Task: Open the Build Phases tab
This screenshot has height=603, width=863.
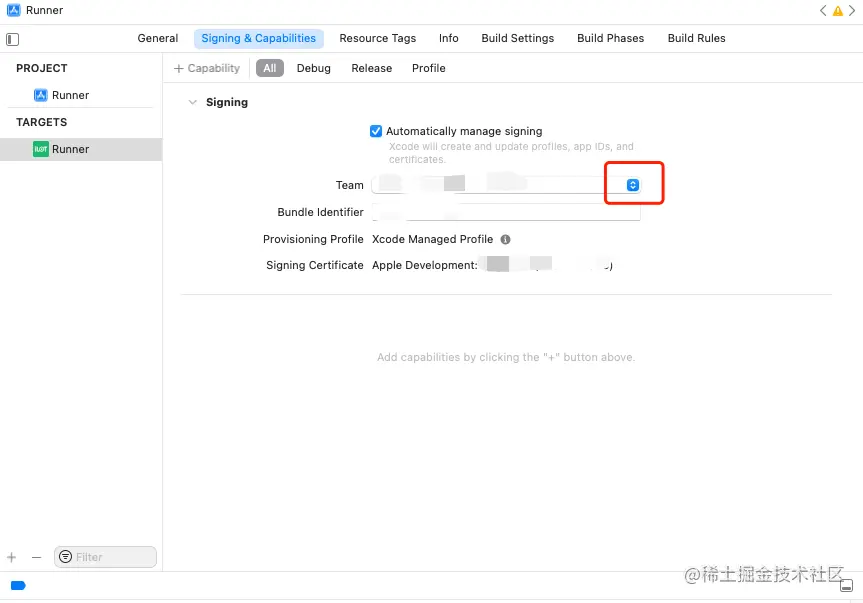Action: click(x=610, y=38)
